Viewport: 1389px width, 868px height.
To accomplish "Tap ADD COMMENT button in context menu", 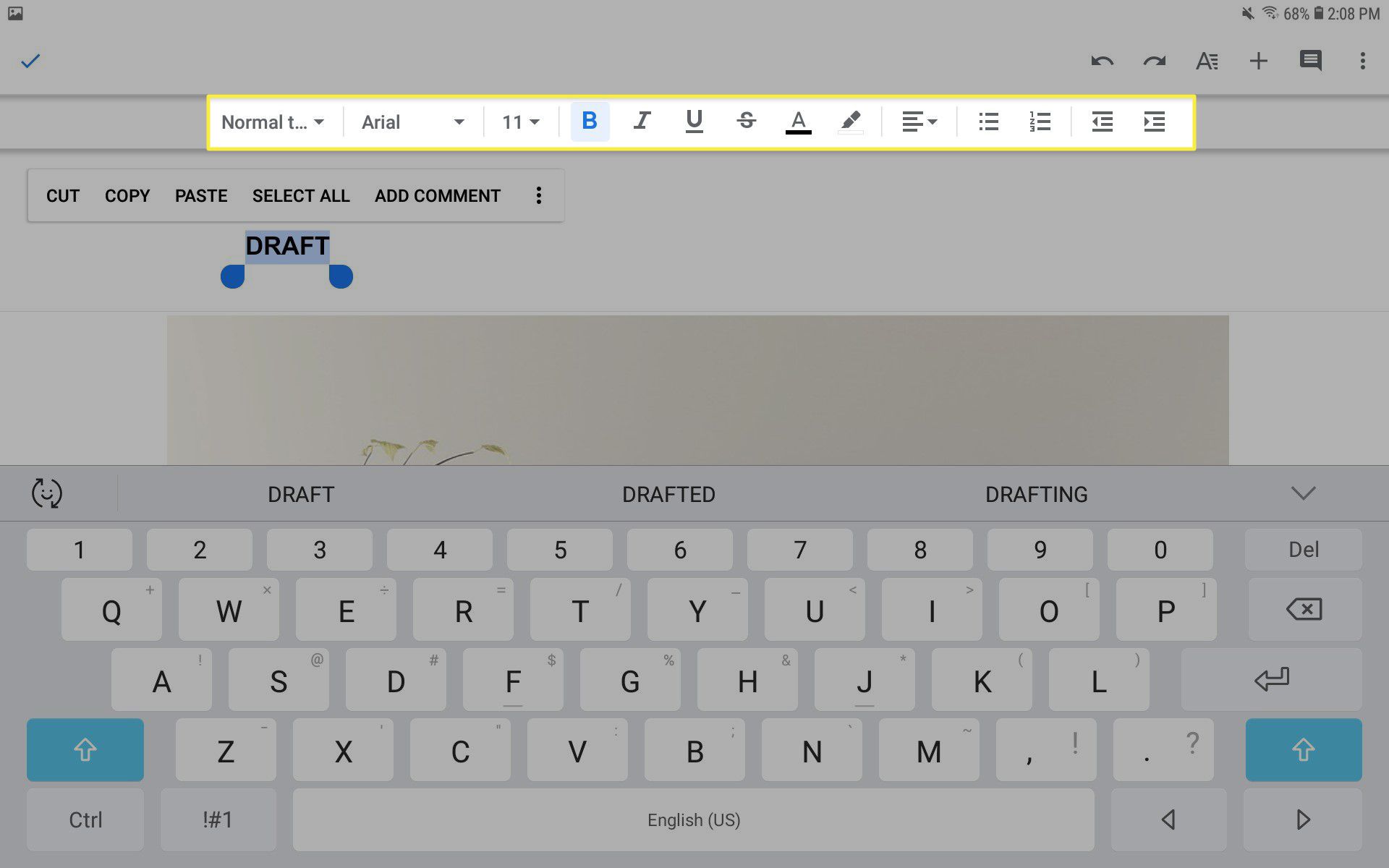I will 437,196.
